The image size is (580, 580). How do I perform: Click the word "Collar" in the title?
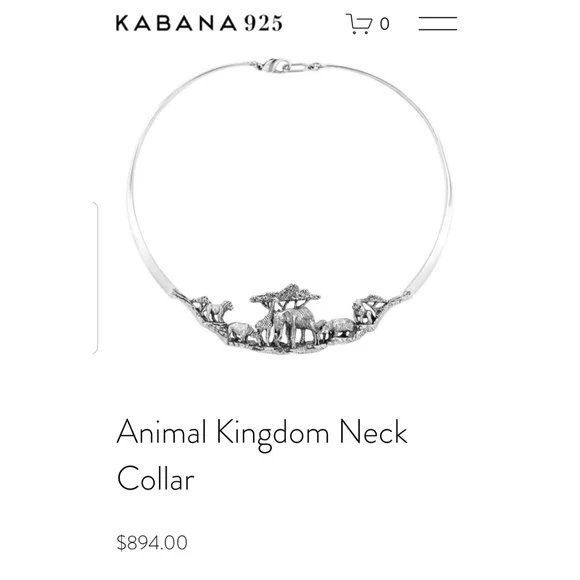tap(155, 478)
